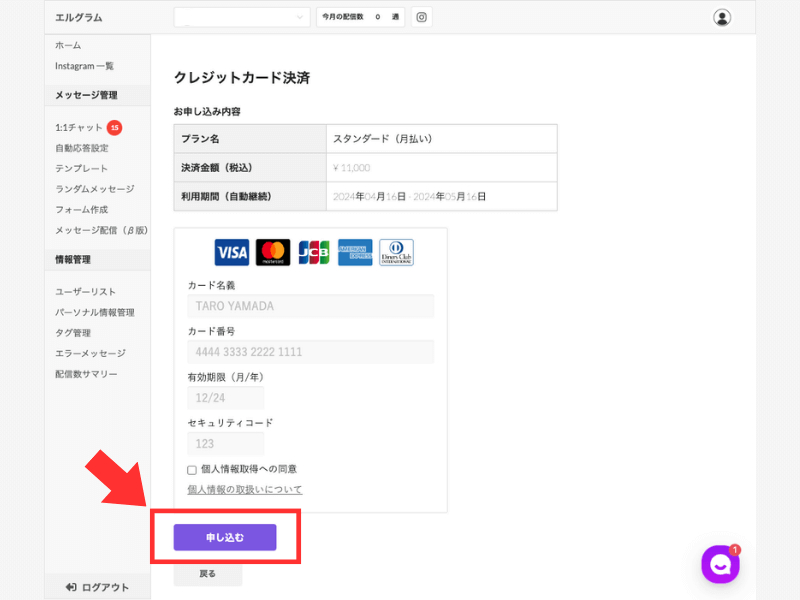This screenshot has height=600, width=800.
Task: Expand the account selector dropdown in header
Action: pos(242,17)
